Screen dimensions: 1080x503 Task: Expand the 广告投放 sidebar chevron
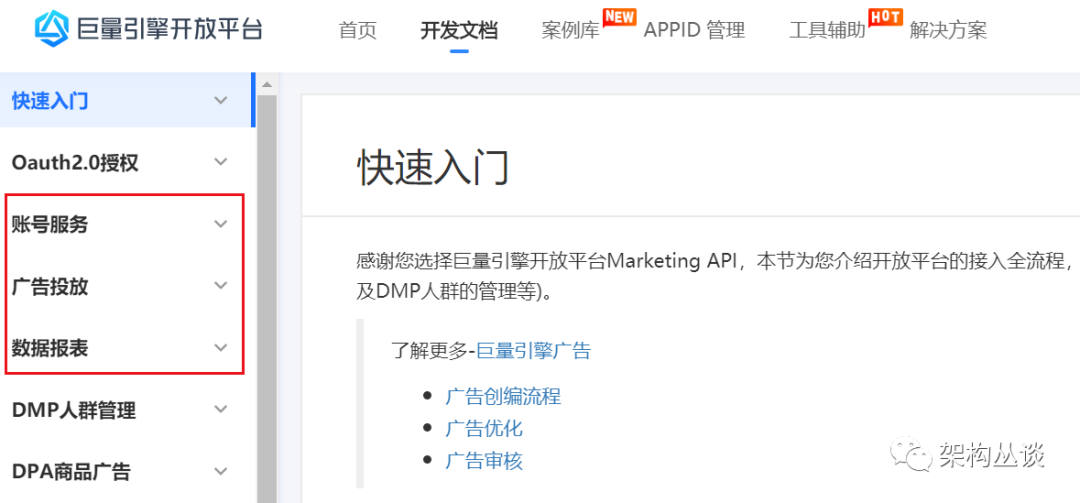220,286
